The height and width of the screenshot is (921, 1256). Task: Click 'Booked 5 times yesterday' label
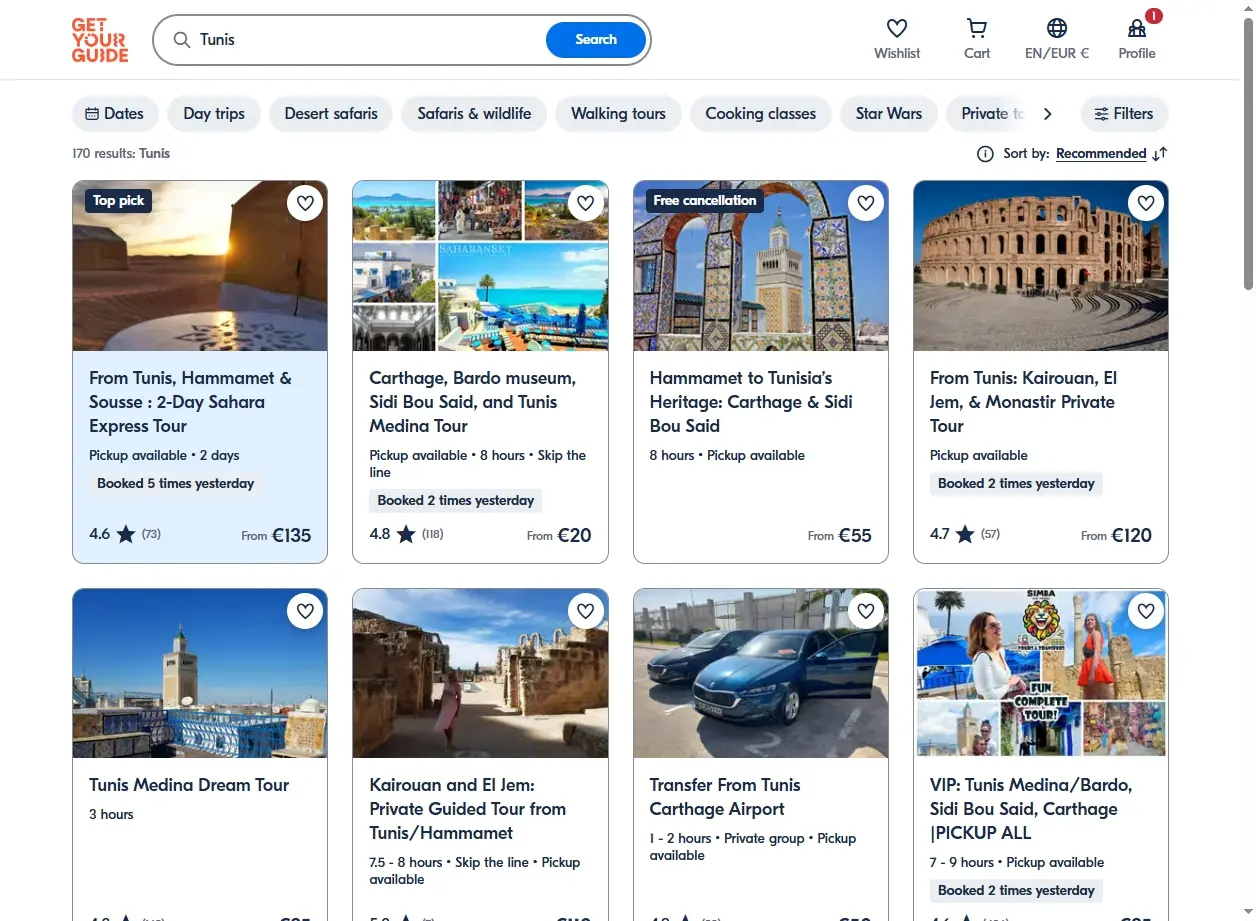coord(176,483)
